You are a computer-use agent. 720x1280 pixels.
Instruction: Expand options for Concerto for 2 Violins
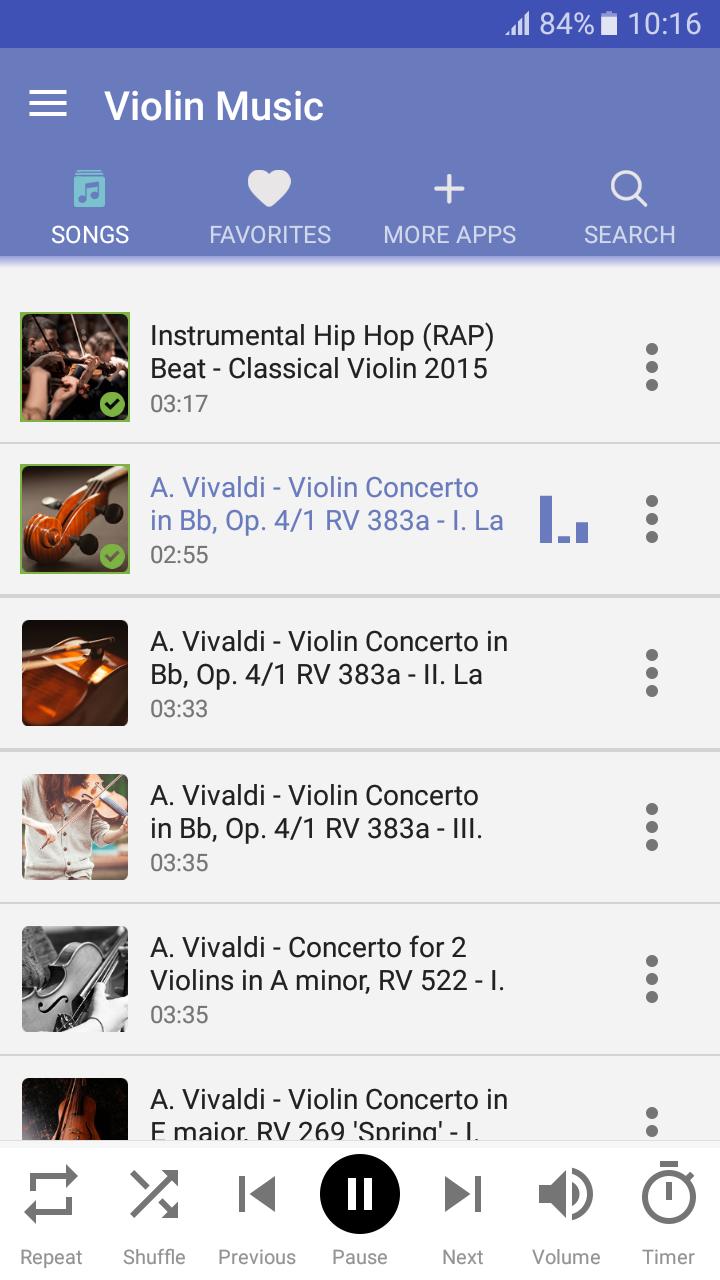click(652, 979)
